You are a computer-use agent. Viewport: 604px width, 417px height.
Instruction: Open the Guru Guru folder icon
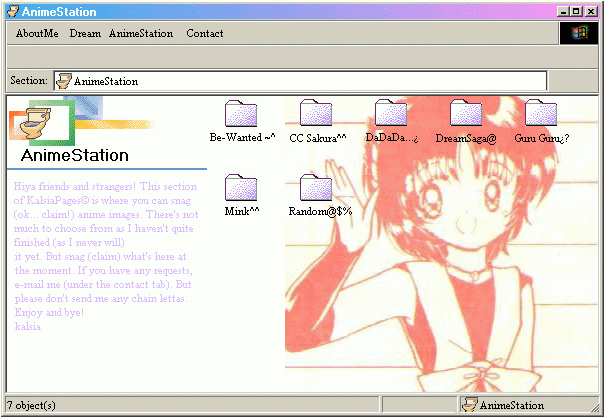(541, 114)
